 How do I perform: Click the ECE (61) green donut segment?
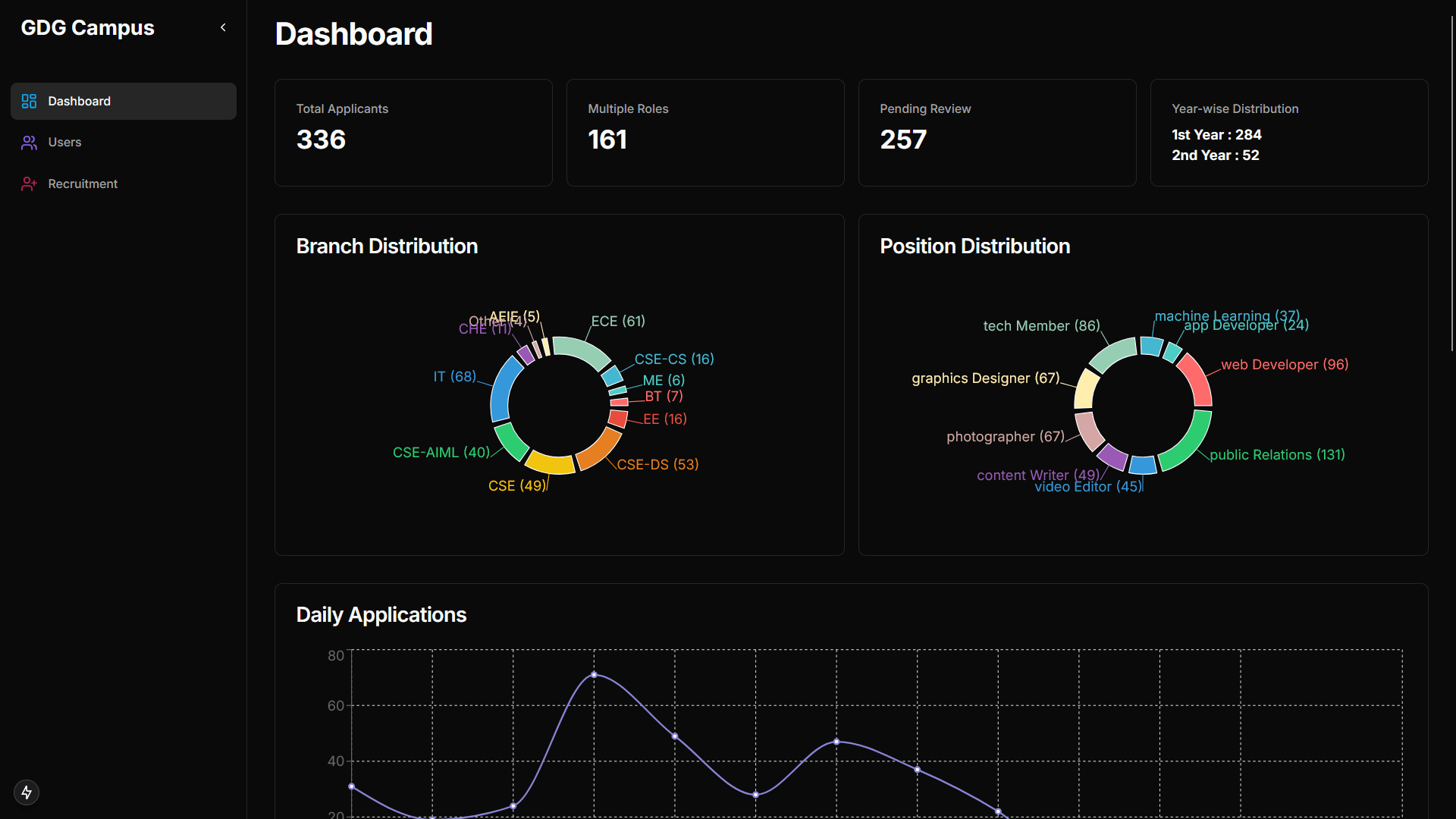tap(583, 350)
